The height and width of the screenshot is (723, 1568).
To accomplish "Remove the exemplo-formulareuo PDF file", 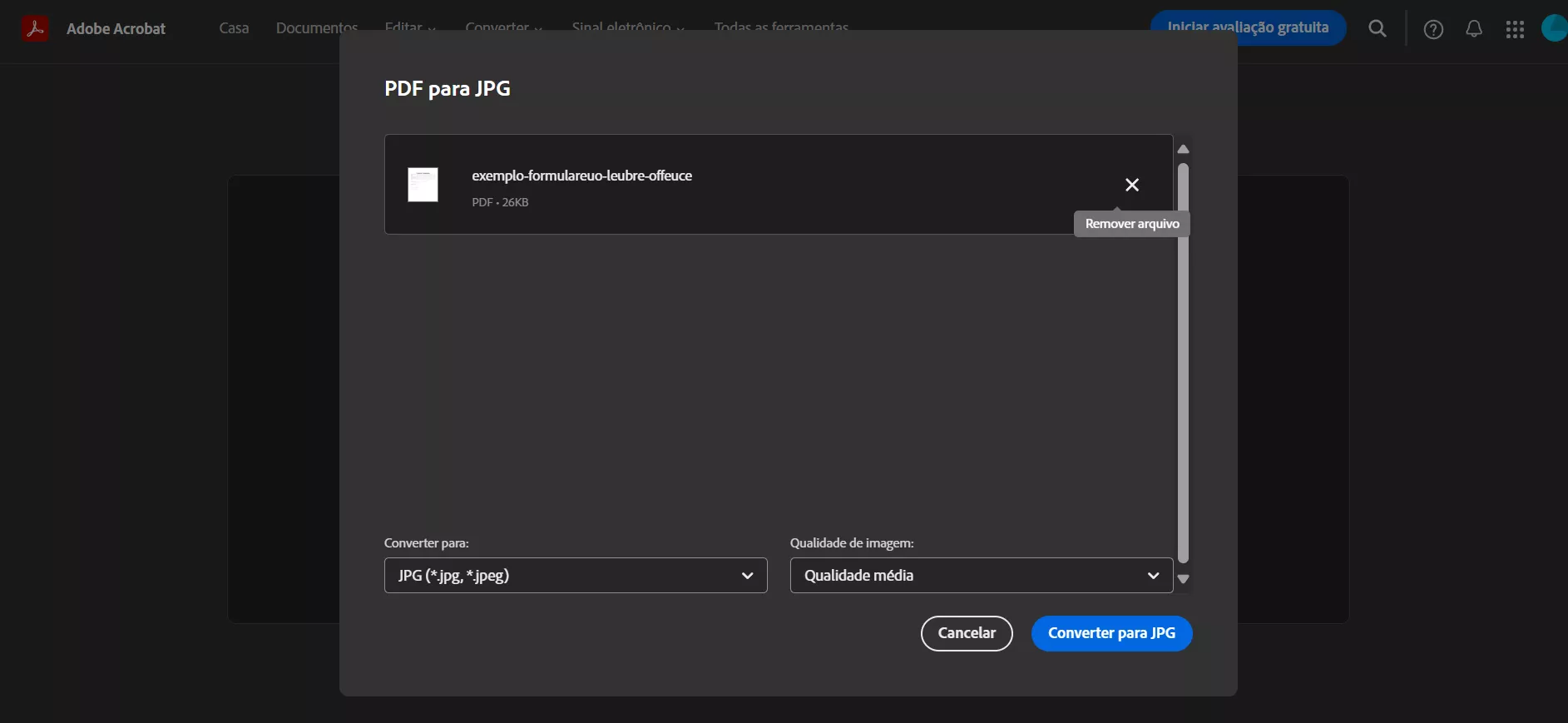I will click(1131, 185).
